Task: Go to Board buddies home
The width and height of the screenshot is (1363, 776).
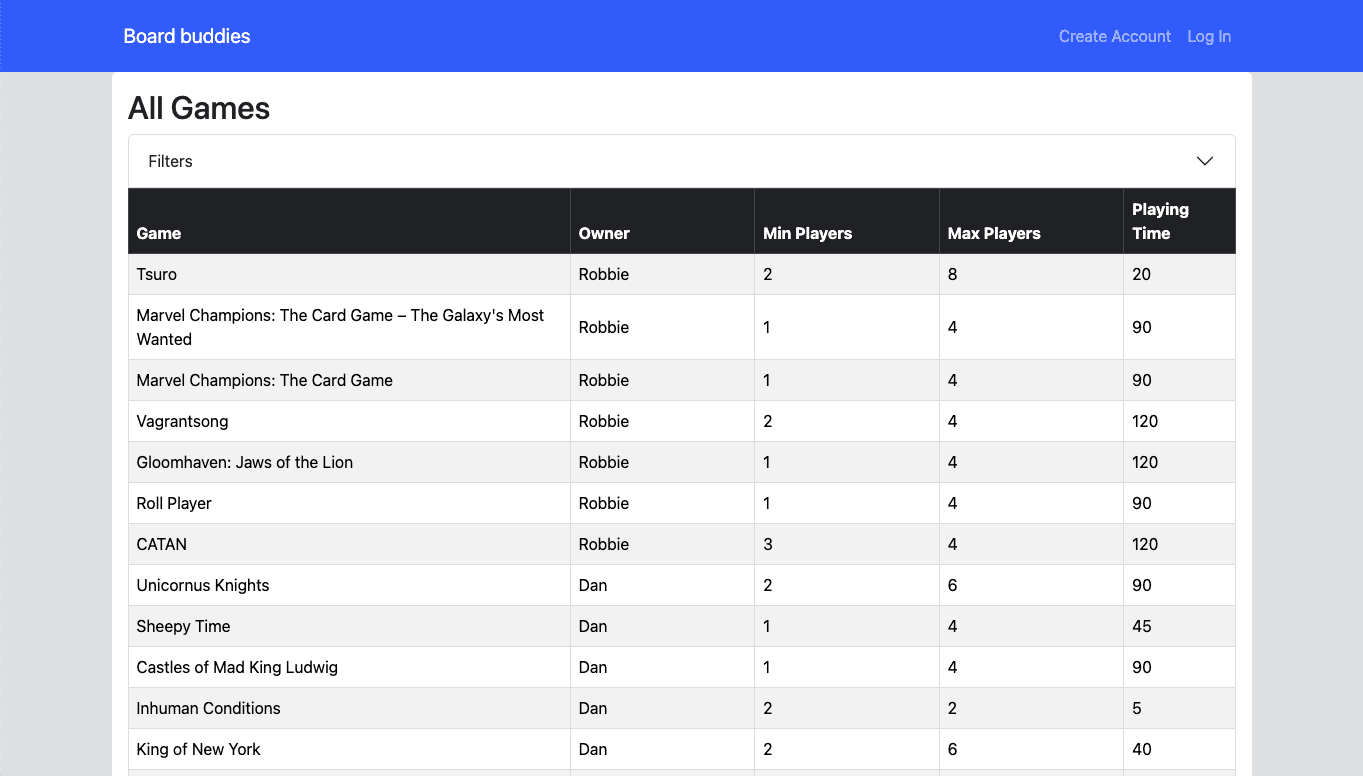Action: tap(187, 36)
